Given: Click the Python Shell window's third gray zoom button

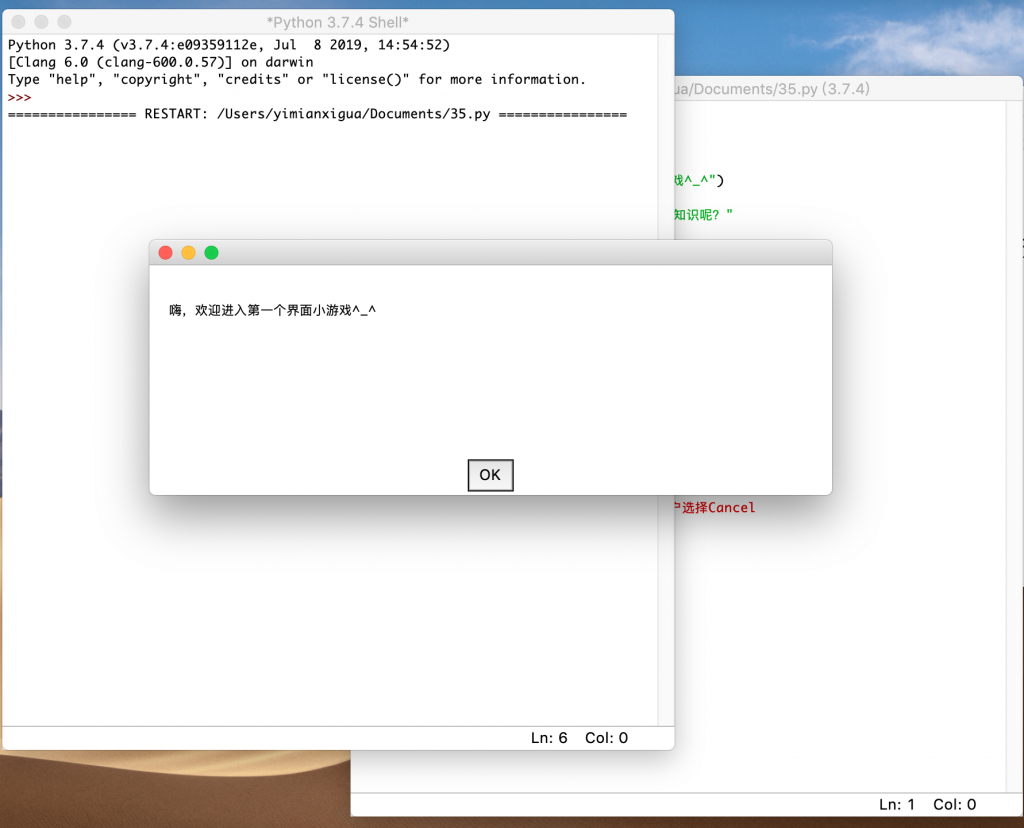Looking at the screenshot, I should coord(64,22).
